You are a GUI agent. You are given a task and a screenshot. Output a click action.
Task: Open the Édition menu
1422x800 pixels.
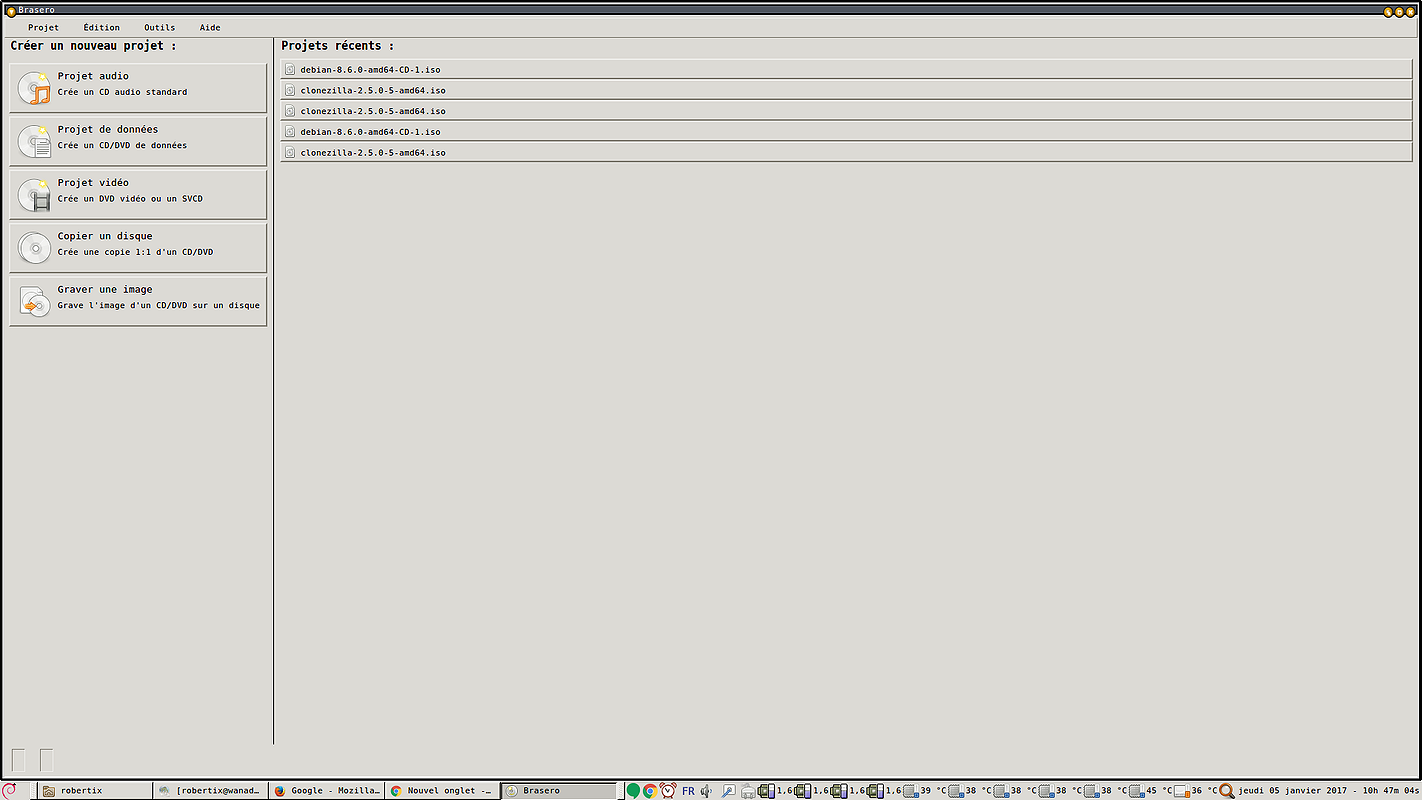(x=101, y=27)
